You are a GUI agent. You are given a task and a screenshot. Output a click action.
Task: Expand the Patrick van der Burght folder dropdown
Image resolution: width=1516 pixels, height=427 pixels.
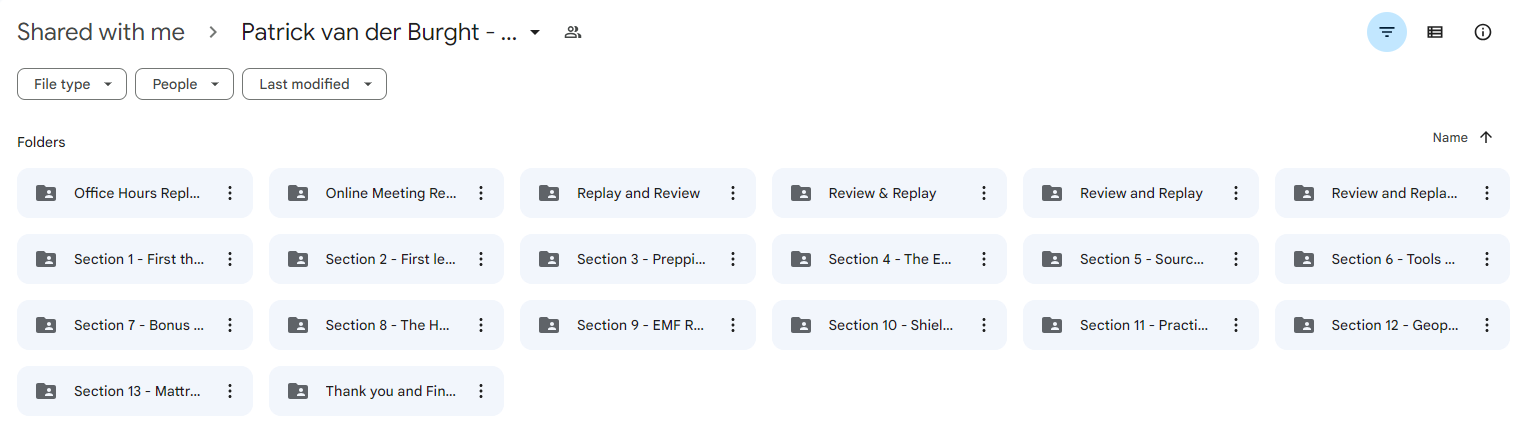click(x=535, y=32)
